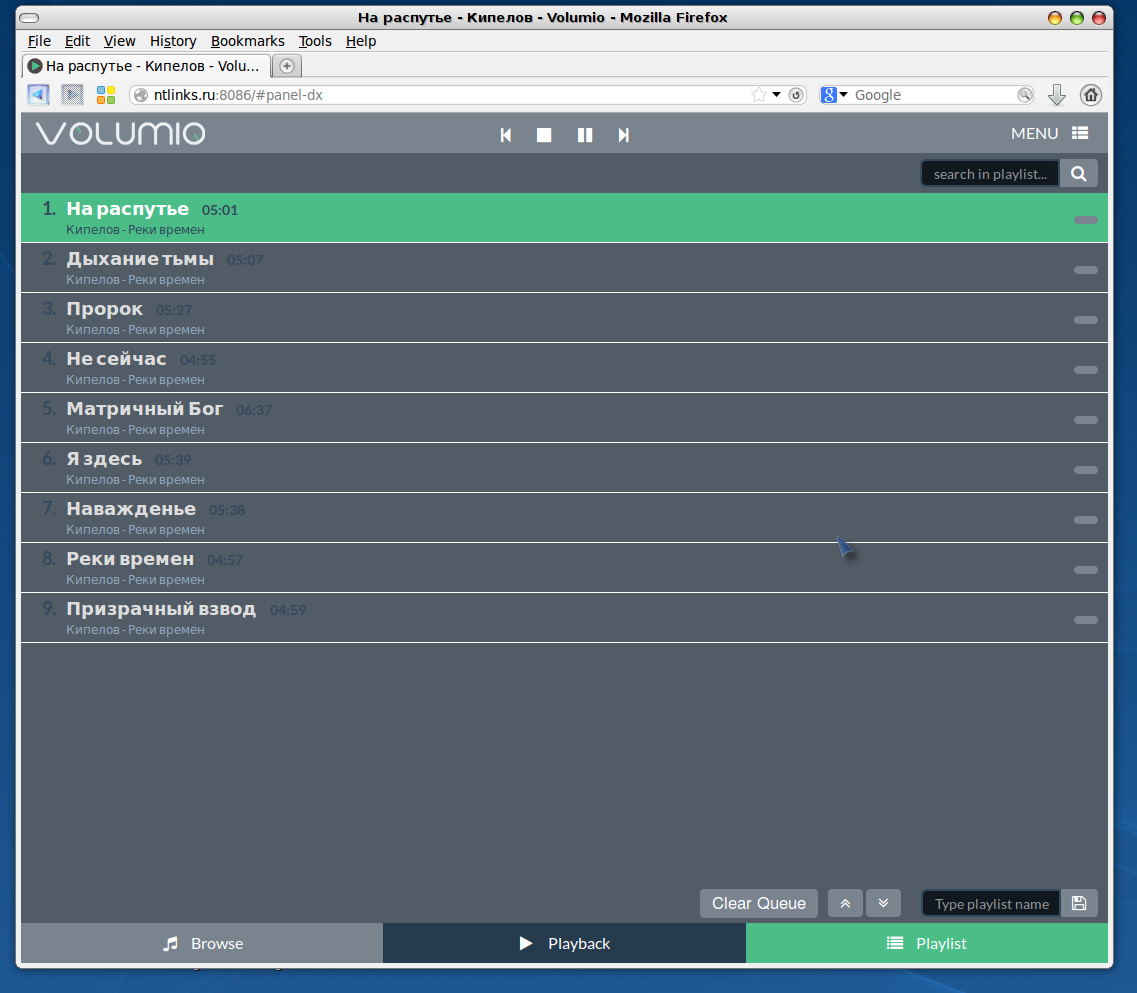The image size is (1137, 993).
Task: Jump to top with double-up chevron
Action: (x=845, y=904)
